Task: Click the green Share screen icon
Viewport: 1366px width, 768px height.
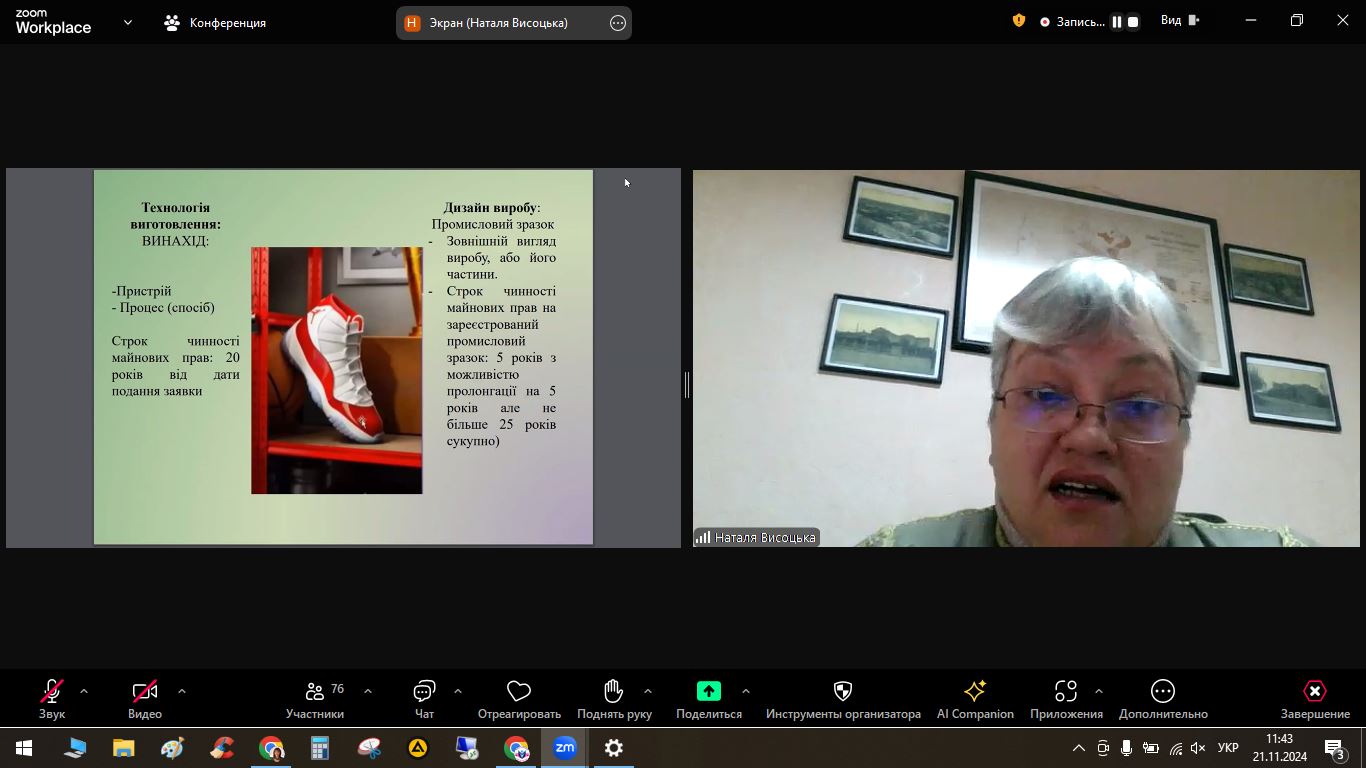Action: click(x=708, y=691)
